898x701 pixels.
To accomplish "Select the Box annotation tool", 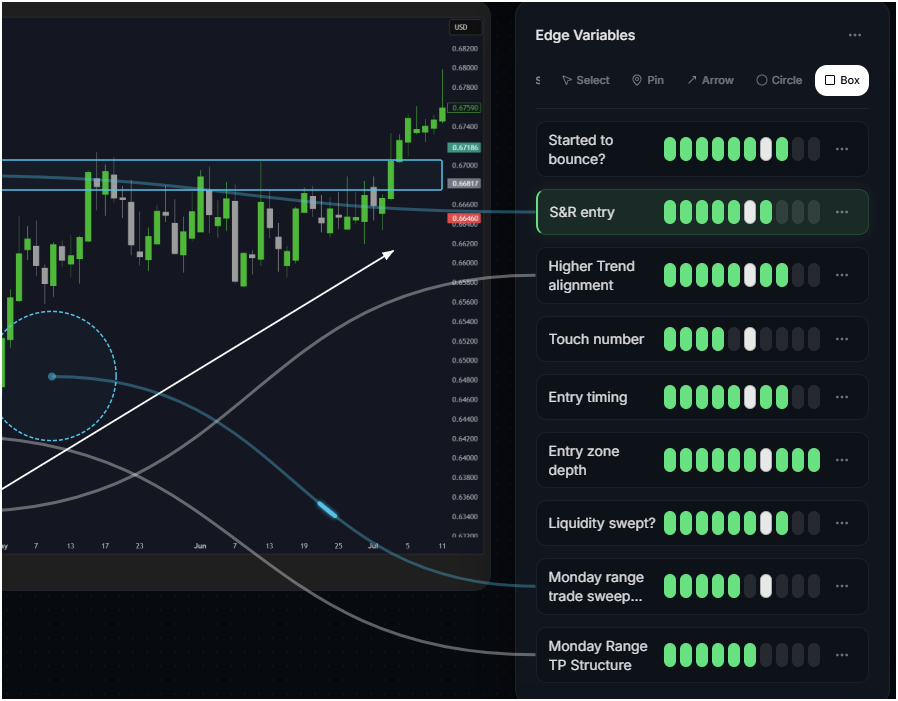I will click(841, 80).
